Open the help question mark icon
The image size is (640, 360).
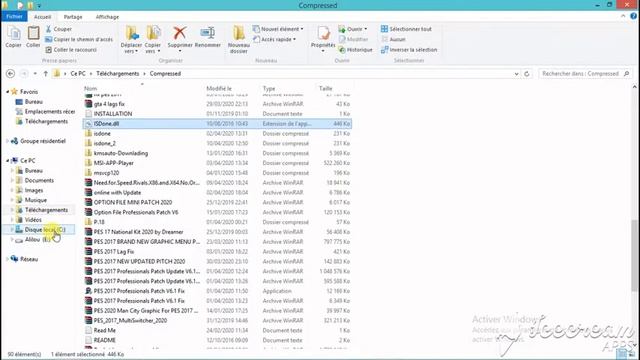[633, 16]
